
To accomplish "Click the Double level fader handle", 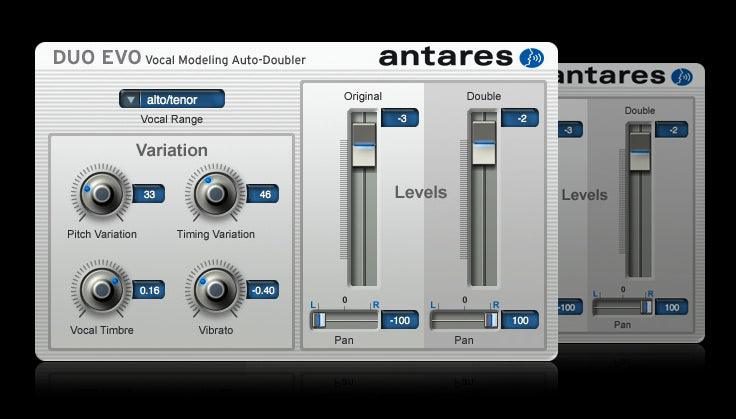I will click(484, 143).
